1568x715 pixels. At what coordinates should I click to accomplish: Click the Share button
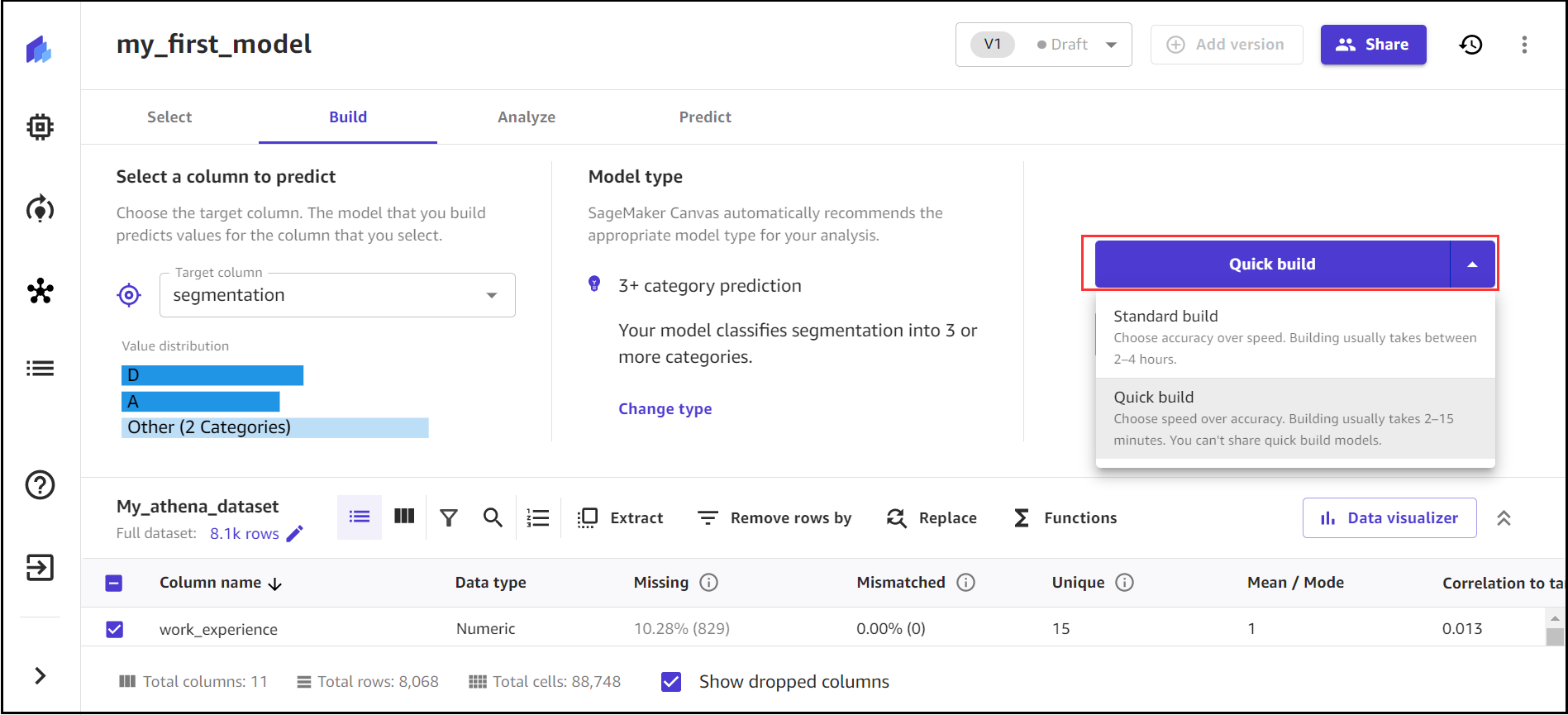1372,45
